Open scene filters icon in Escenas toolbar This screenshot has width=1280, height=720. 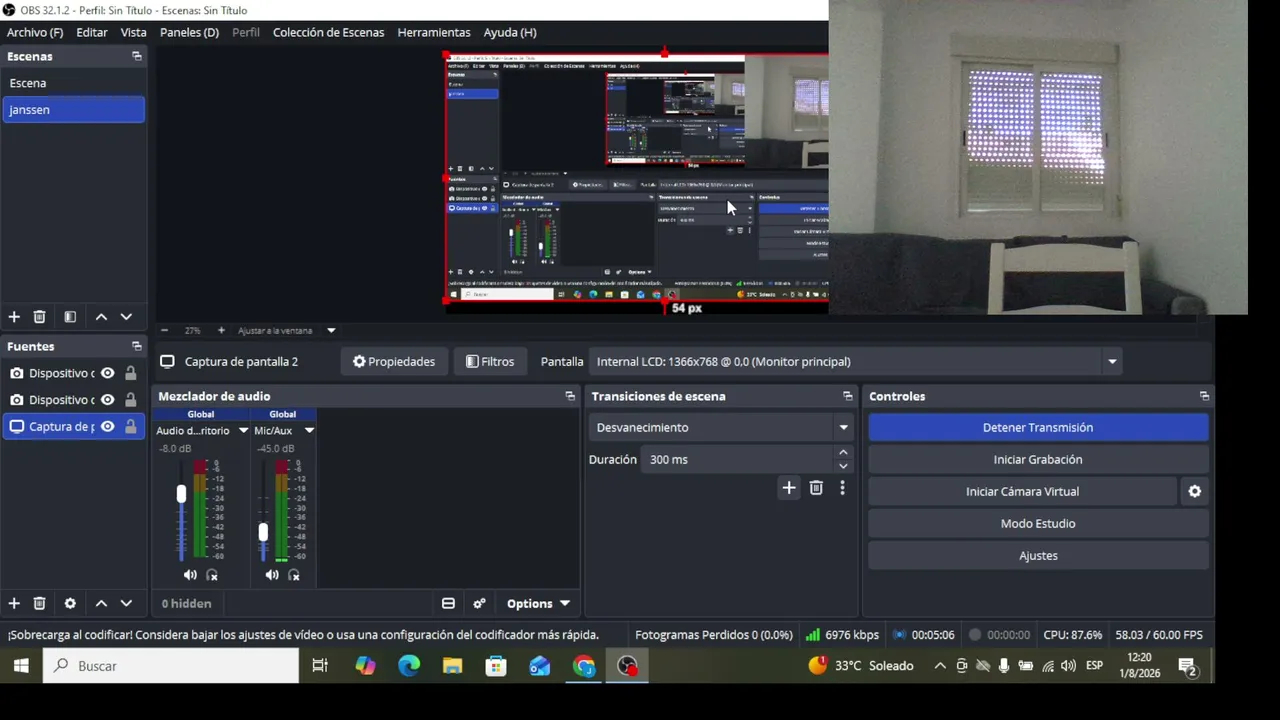pyautogui.click(x=70, y=317)
